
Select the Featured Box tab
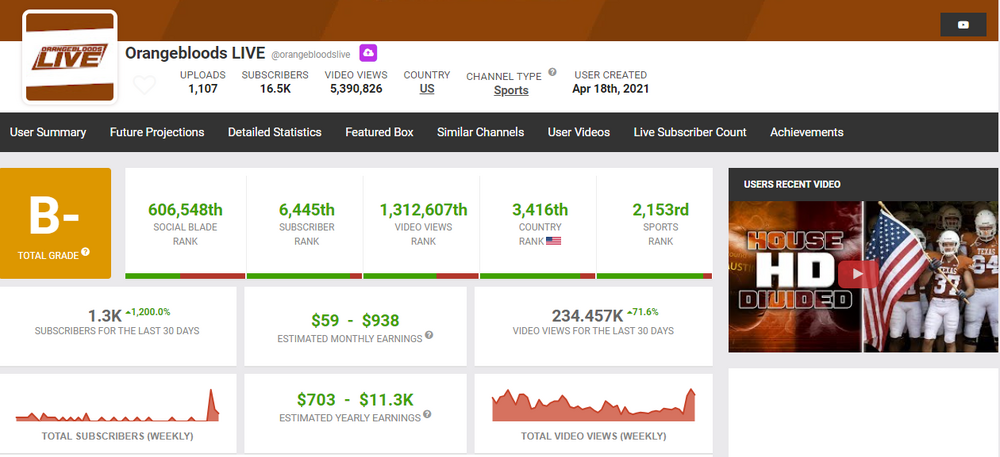click(x=379, y=132)
